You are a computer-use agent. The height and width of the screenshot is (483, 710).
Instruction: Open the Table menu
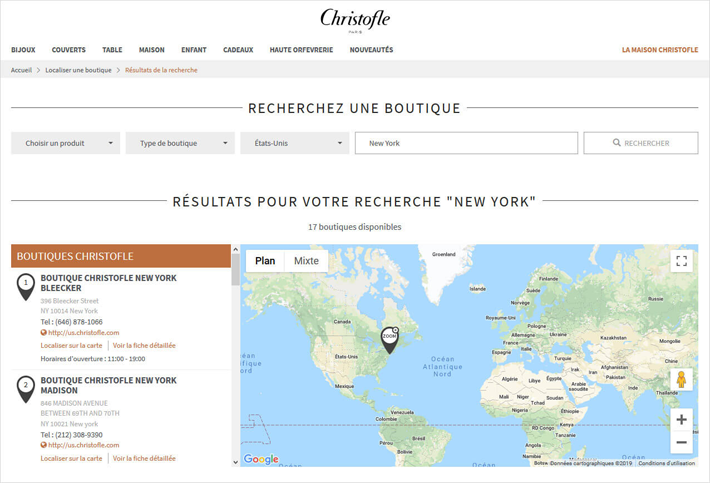[x=112, y=50]
